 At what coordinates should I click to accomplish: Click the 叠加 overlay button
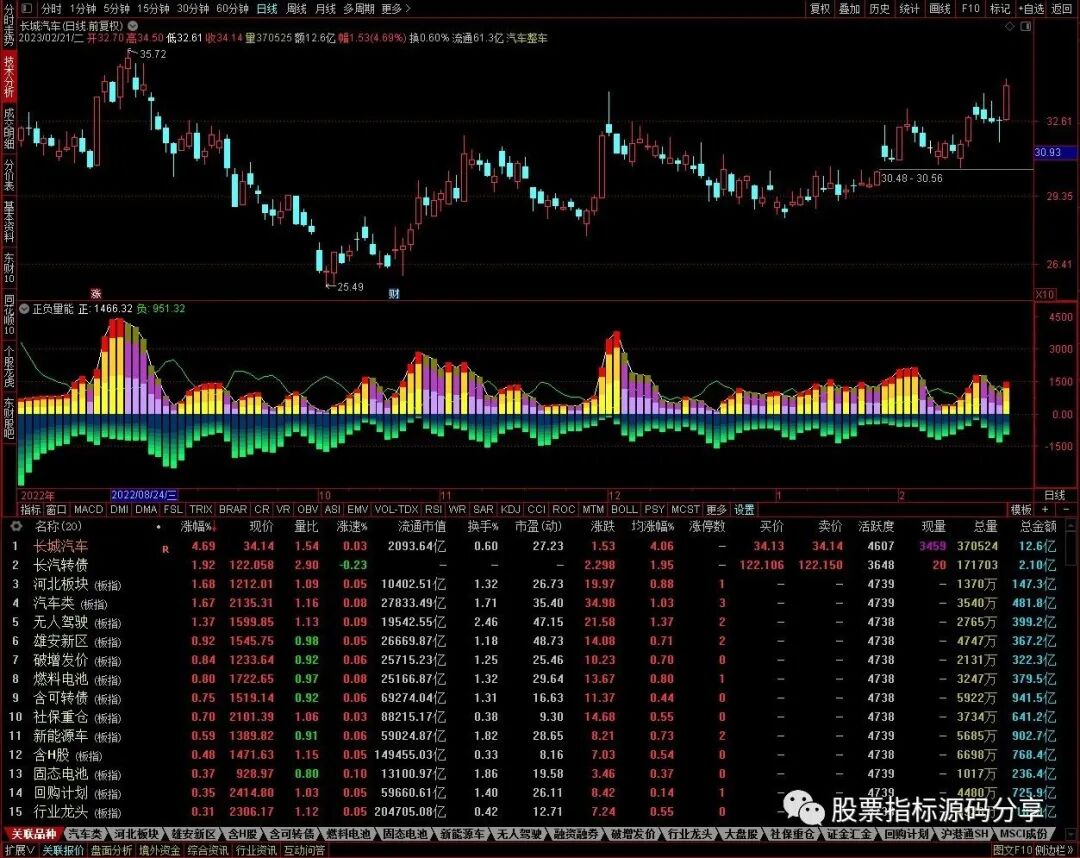(849, 8)
